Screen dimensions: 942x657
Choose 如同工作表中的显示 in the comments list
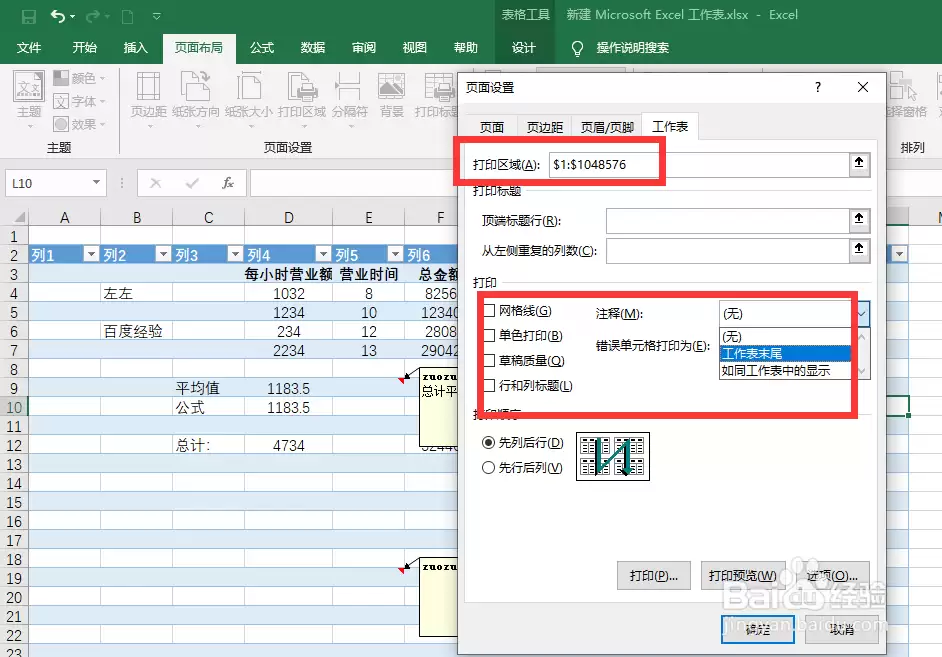tap(785, 371)
